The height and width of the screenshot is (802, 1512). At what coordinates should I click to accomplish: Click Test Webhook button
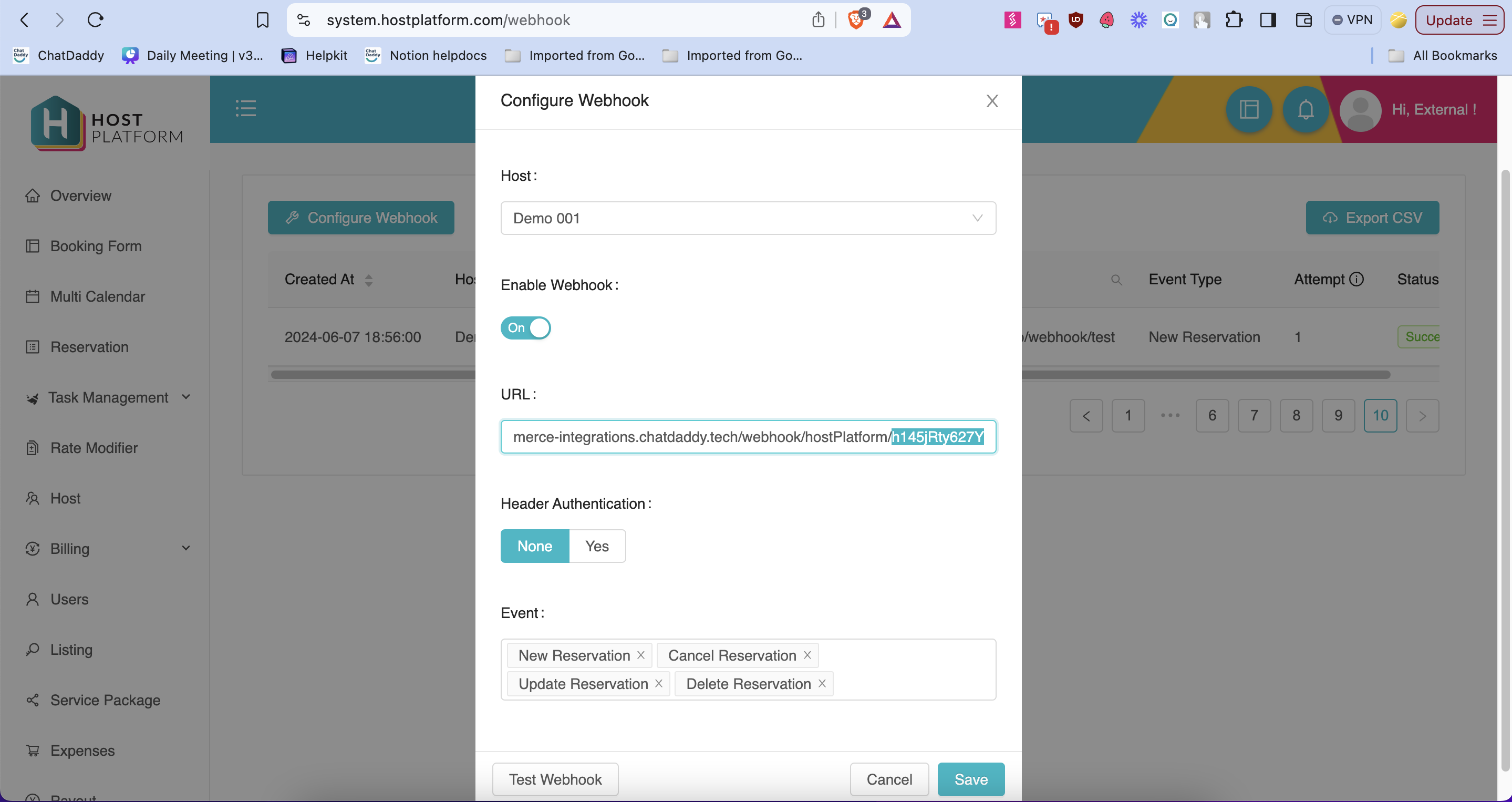tap(555, 779)
